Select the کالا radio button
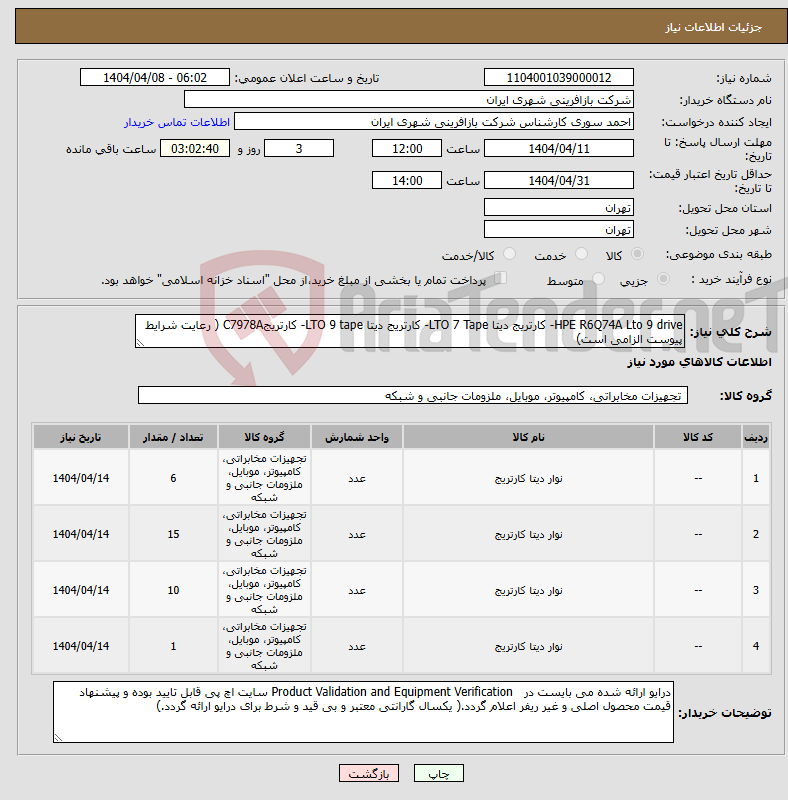This screenshot has width=788, height=800. (x=637, y=254)
